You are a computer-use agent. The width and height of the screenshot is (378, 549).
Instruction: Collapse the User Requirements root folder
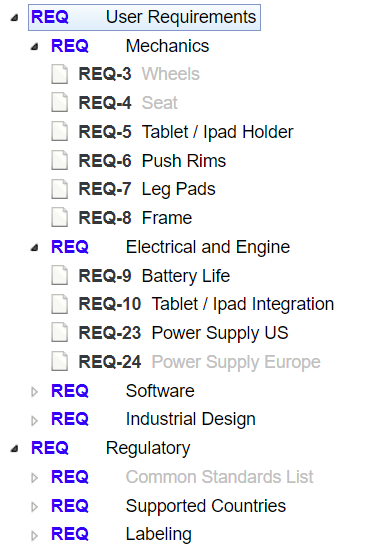point(14,18)
